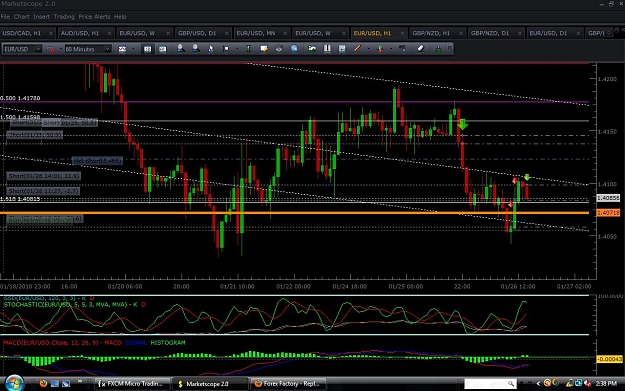Open the File menu
The image size is (625, 391).
click(5, 17)
